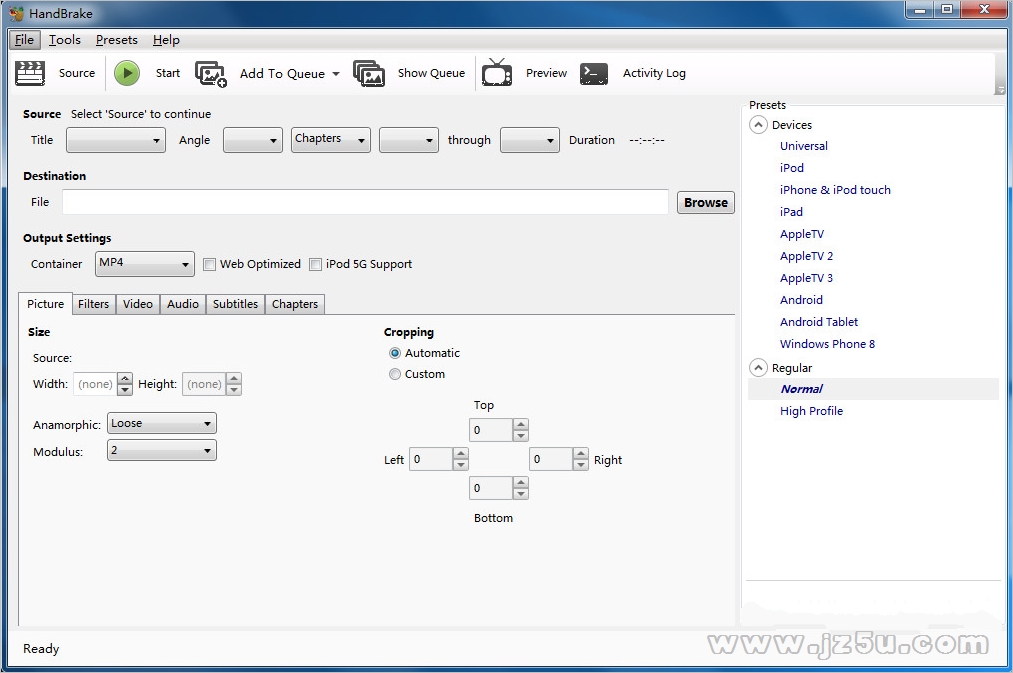This screenshot has height=673, width=1013.
Task: Open the Container MP4 dropdown
Action: (145, 264)
